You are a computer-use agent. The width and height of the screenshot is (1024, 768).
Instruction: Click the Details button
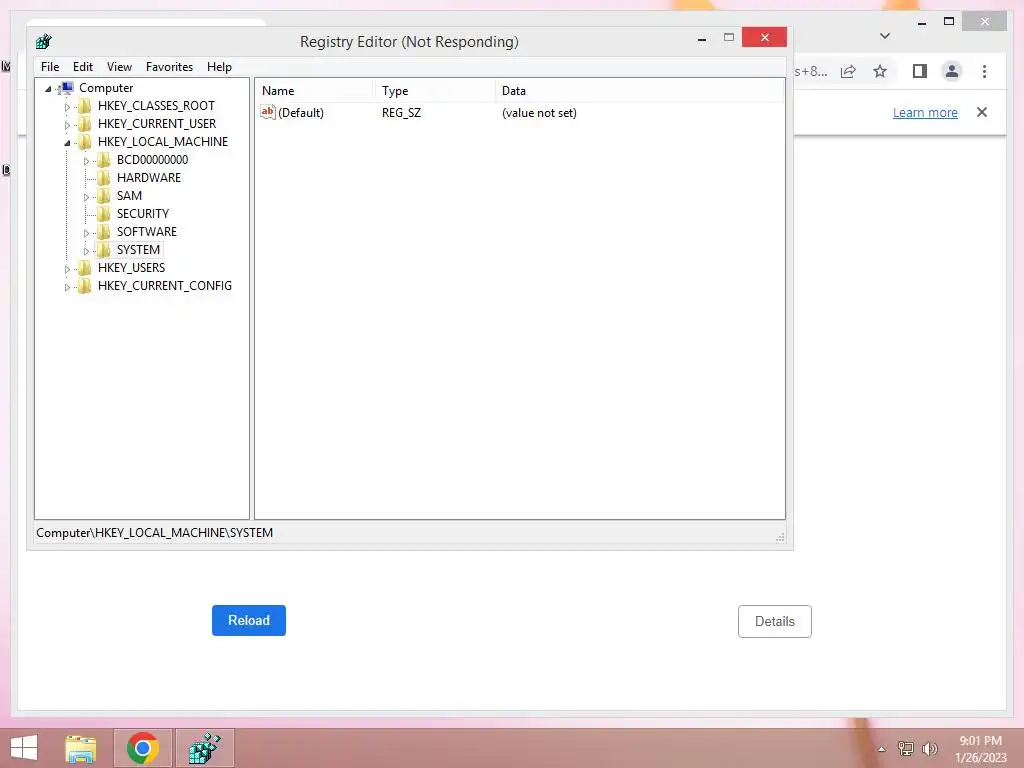tap(775, 621)
